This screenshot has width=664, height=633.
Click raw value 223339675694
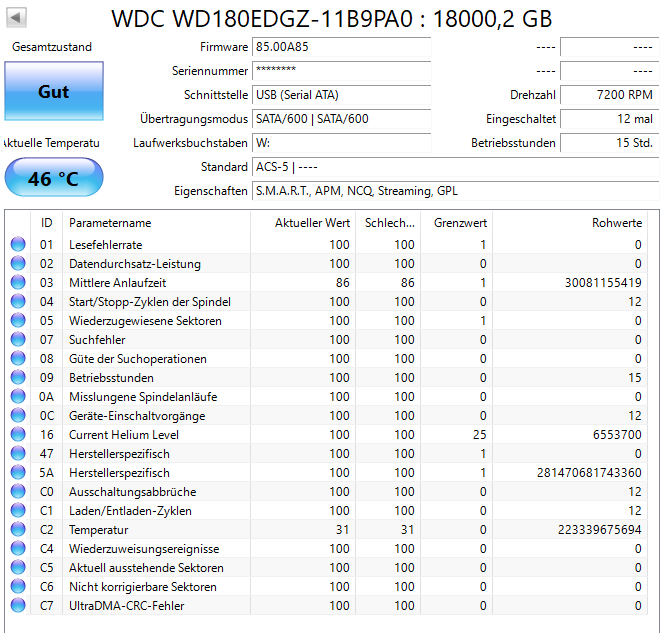click(x=600, y=530)
